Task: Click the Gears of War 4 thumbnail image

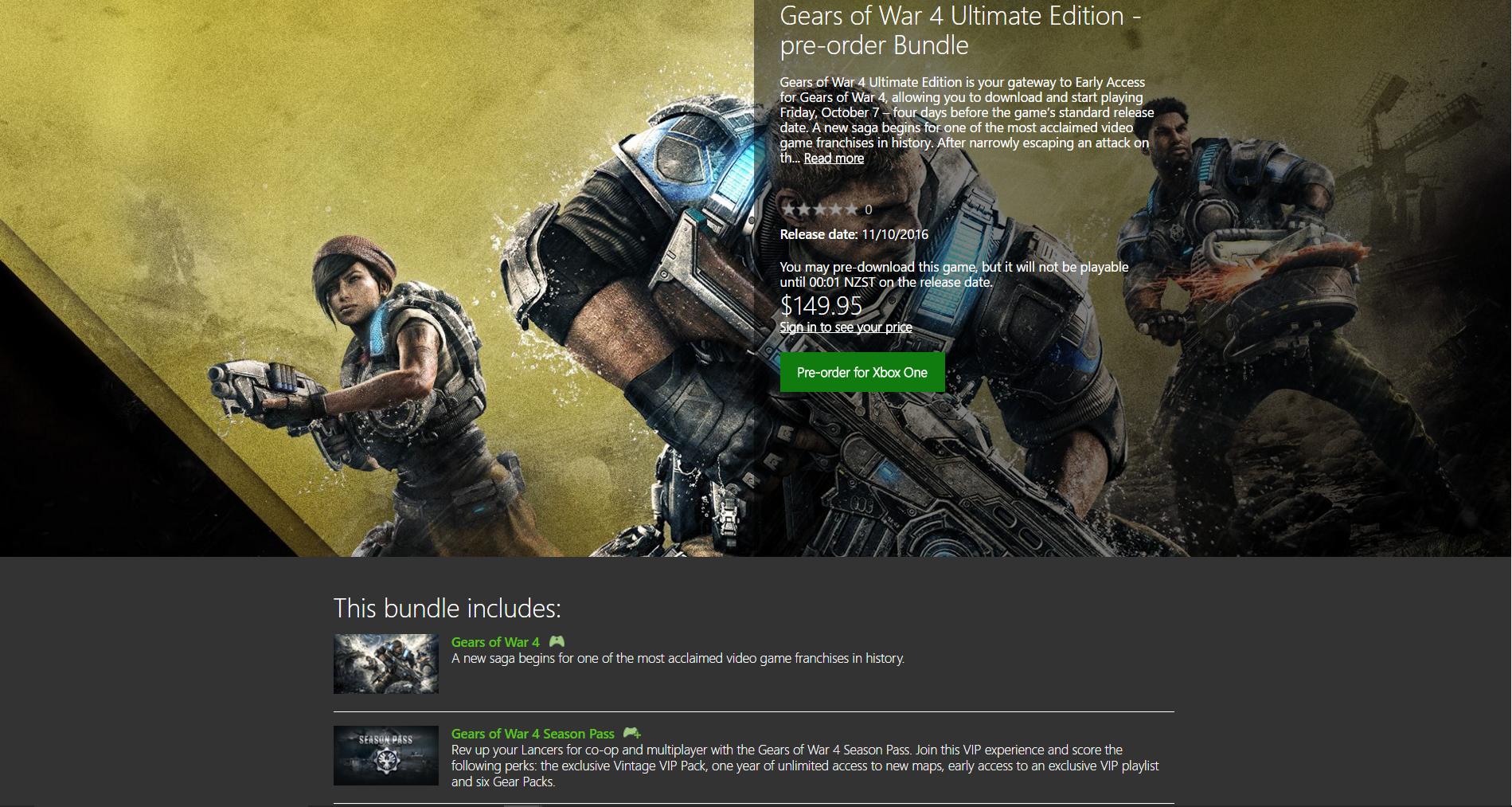Action: (386, 664)
